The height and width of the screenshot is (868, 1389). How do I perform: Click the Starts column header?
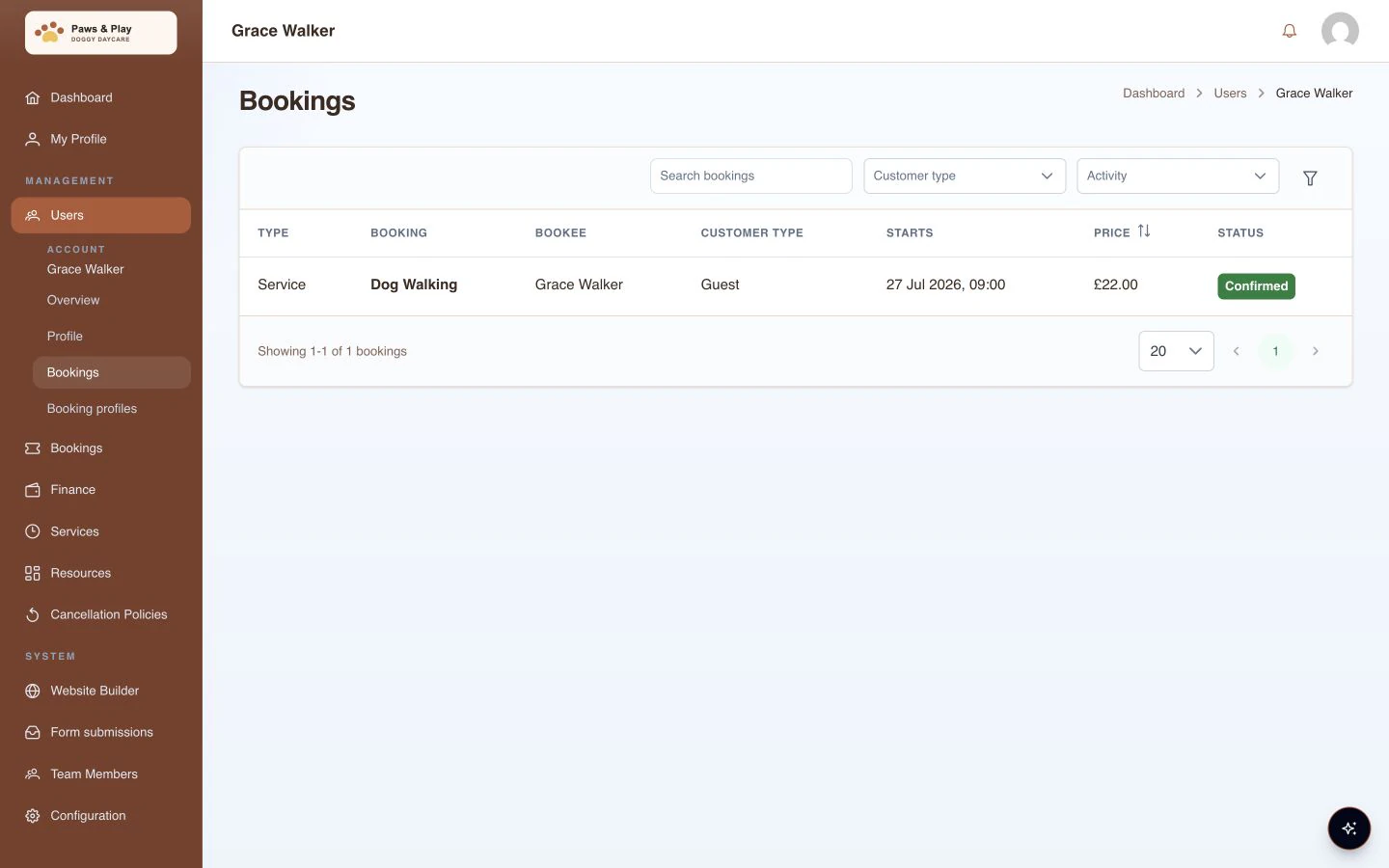point(910,232)
